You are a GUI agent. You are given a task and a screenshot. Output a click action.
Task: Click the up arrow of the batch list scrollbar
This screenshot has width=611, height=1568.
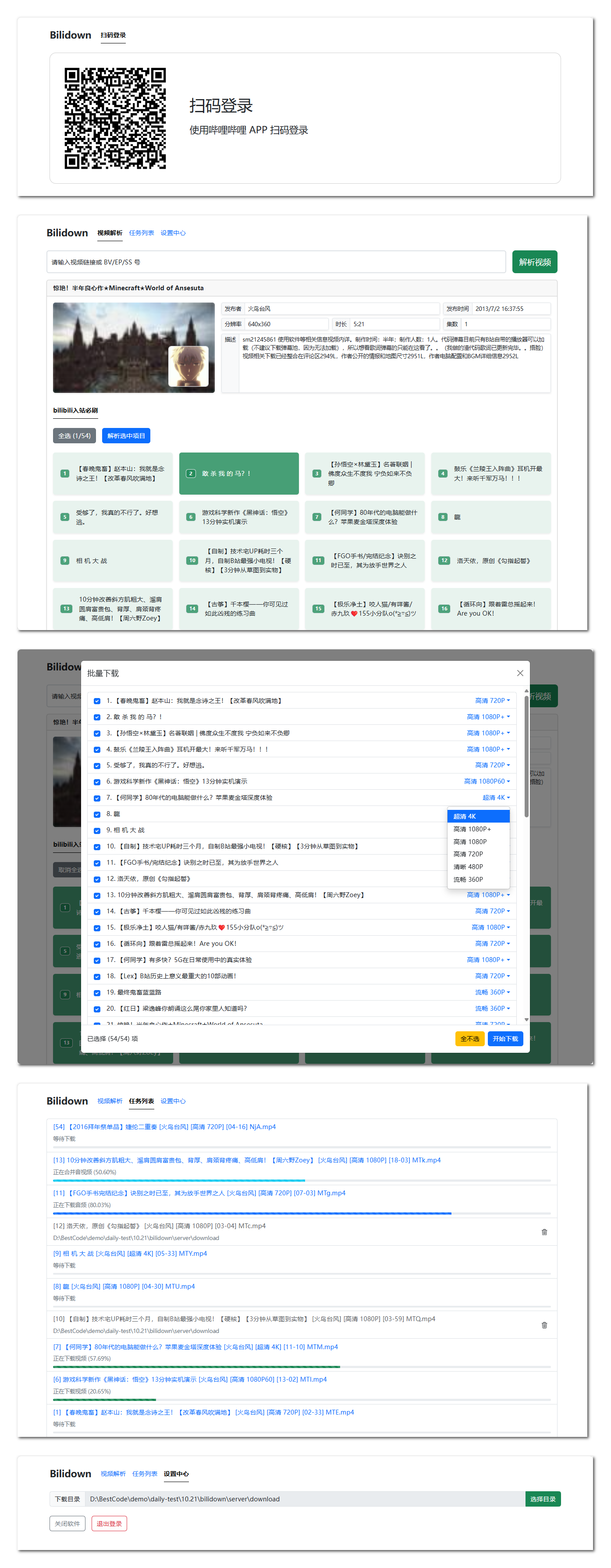pos(526,692)
